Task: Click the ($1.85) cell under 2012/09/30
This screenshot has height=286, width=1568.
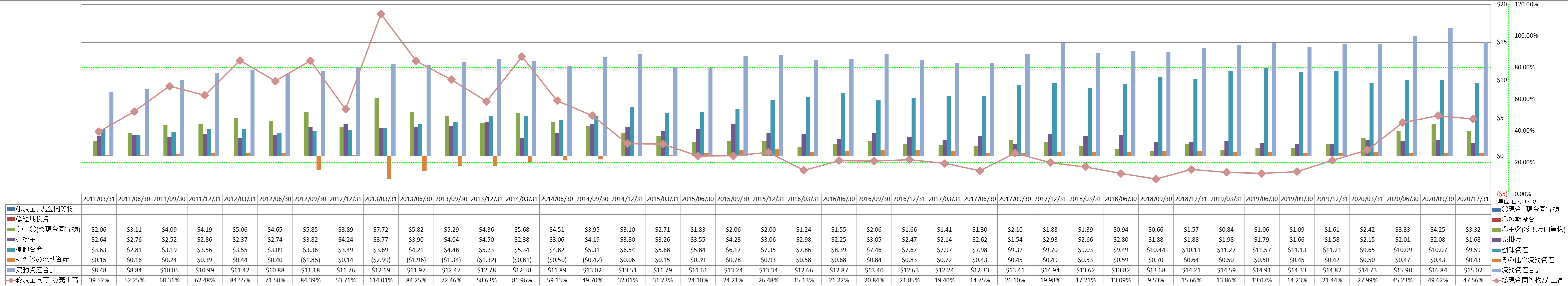Action: tap(311, 260)
